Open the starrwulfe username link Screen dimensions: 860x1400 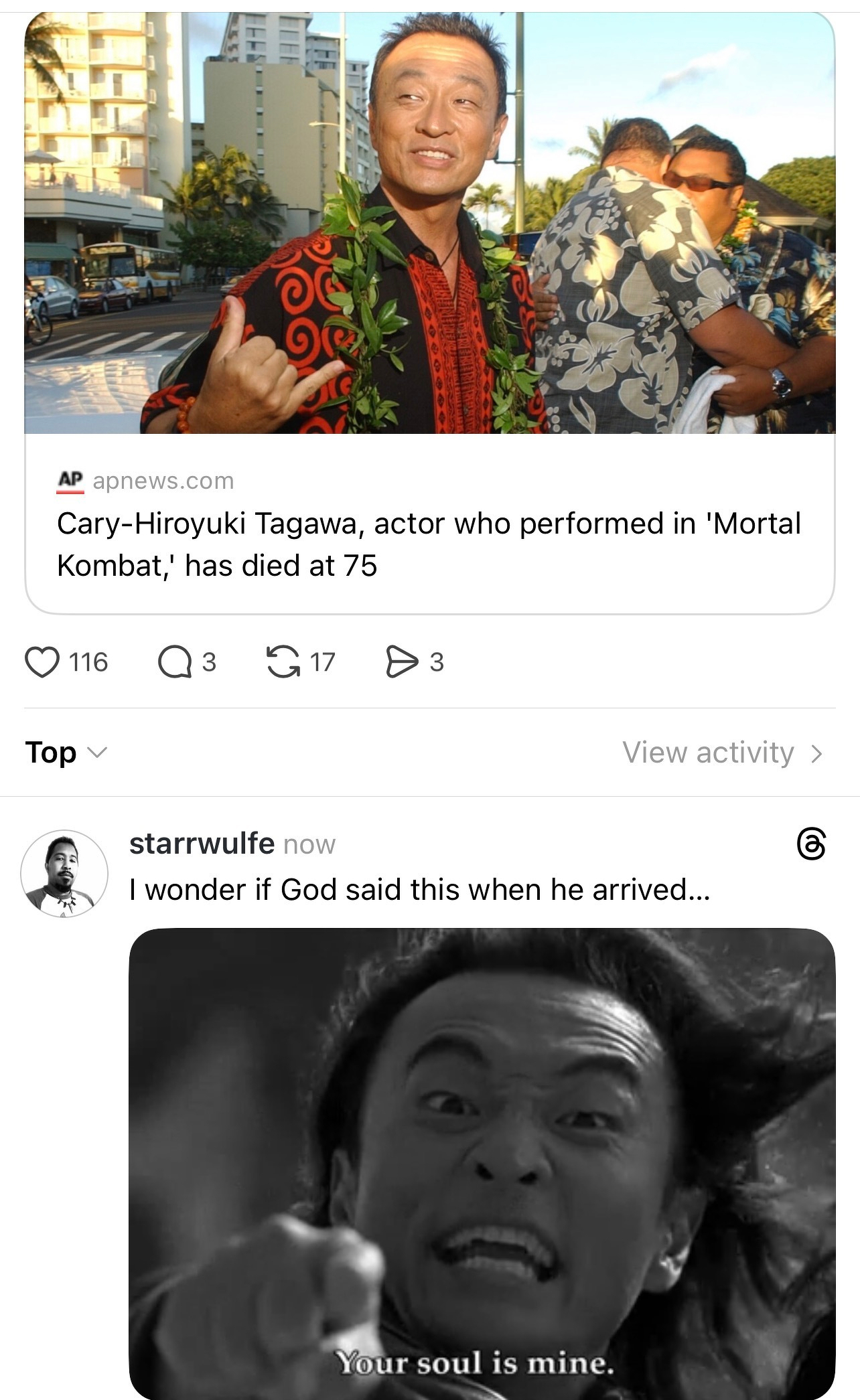(202, 844)
